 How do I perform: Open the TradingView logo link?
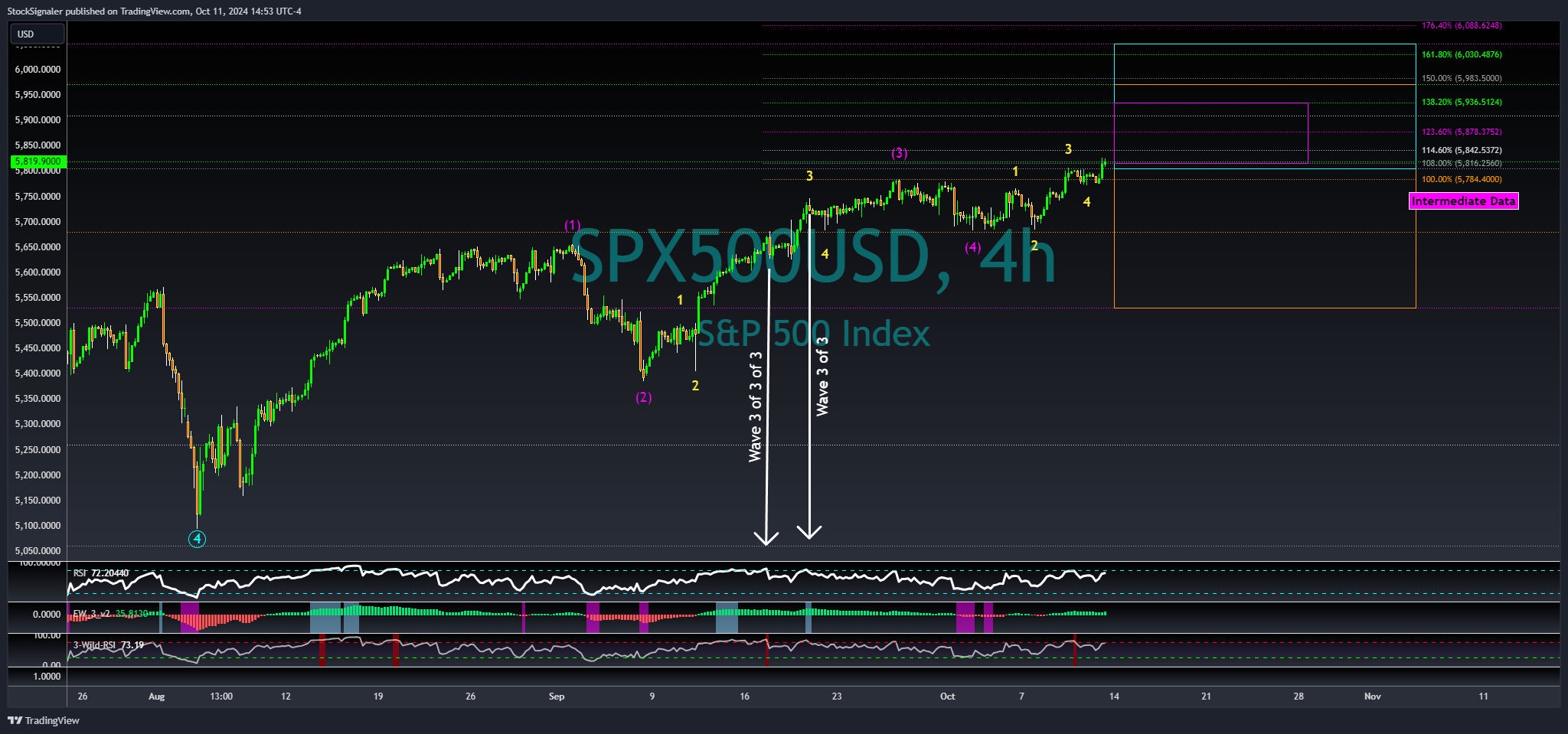tap(44, 720)
